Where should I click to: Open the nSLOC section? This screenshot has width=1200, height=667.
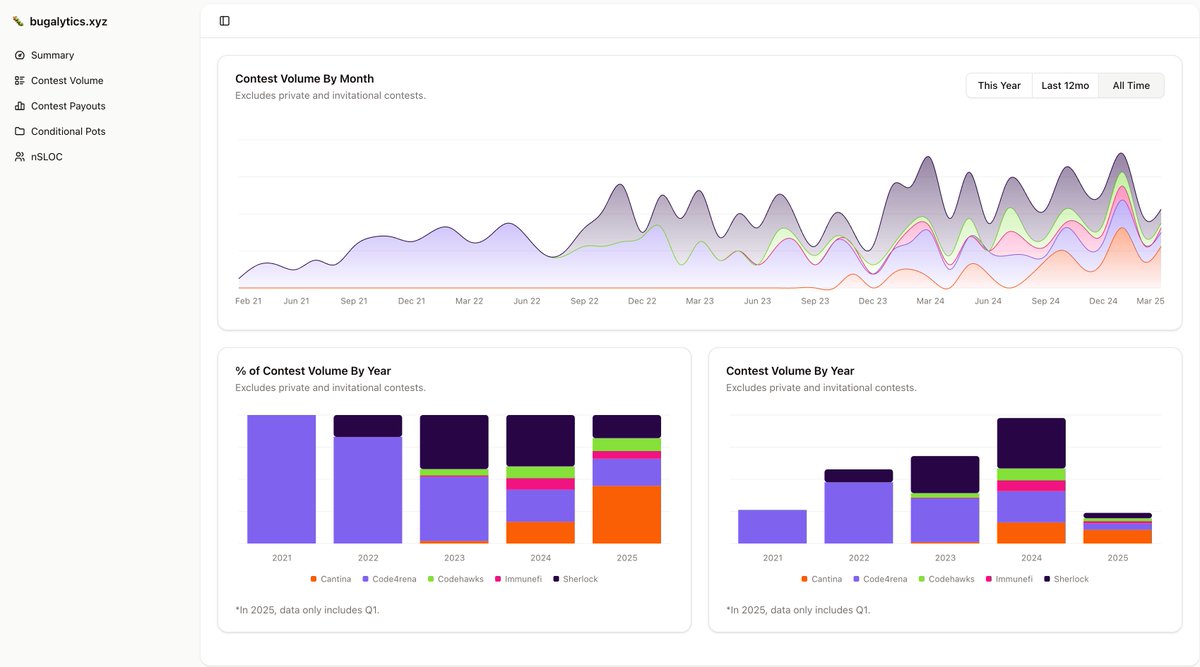(46, 157)
